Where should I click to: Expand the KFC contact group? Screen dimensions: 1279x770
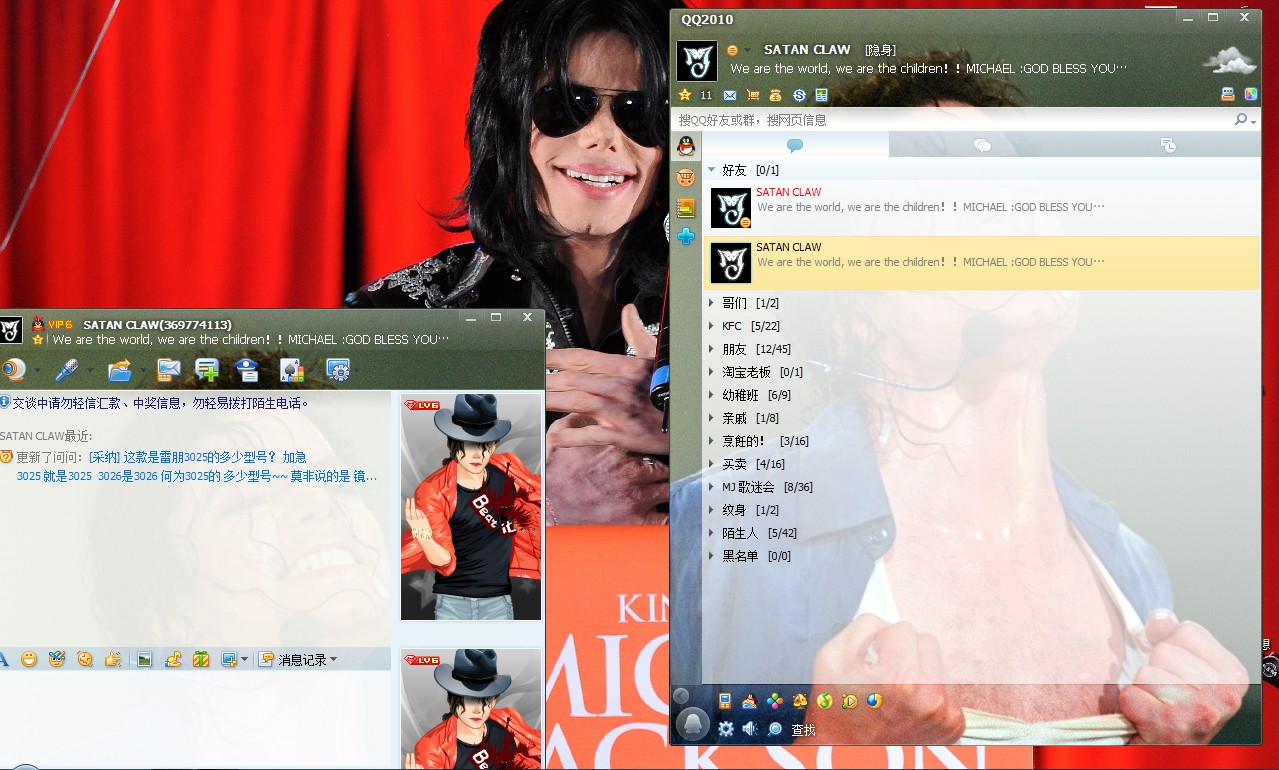732,326
